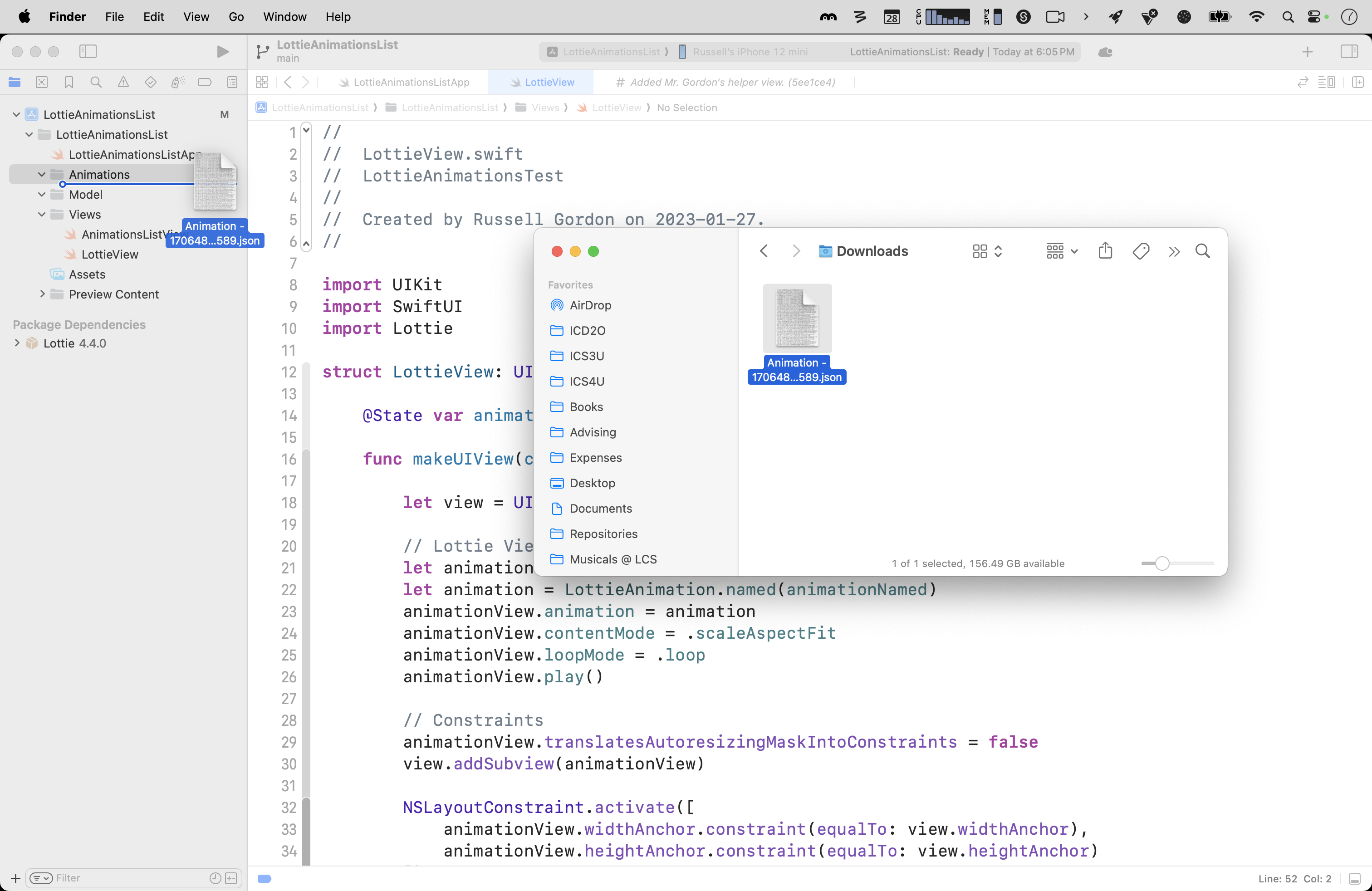Expand Lottie 4.4.0 package dependency
The image size is (1372, 891).
click(x=17, y=343)
